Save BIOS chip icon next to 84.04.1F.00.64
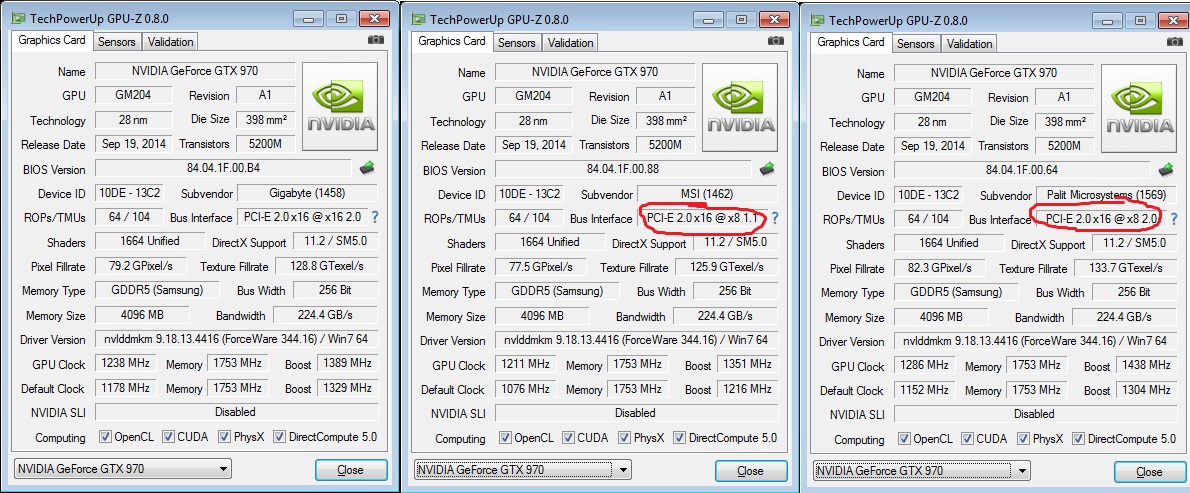 click(1166, 169)
